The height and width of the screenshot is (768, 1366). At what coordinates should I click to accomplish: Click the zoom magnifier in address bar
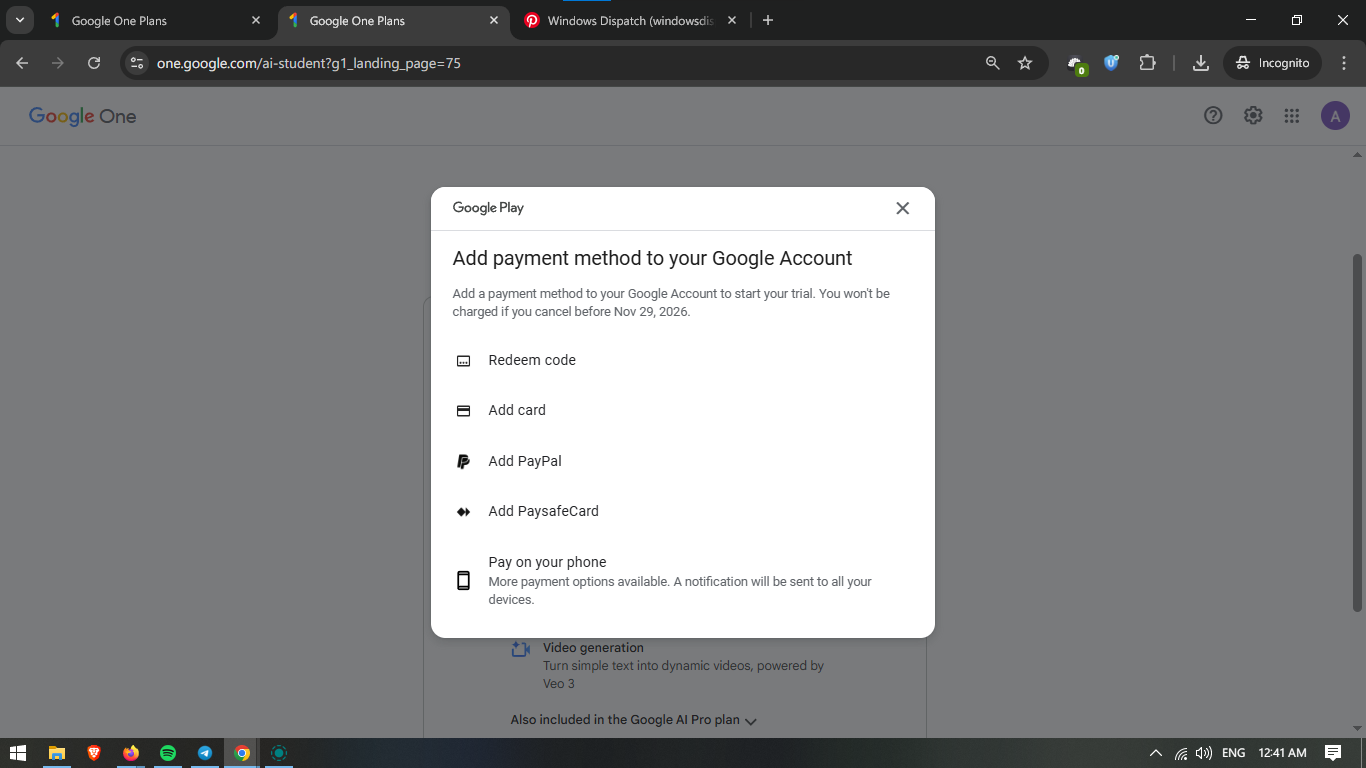[x=992, y=63]
